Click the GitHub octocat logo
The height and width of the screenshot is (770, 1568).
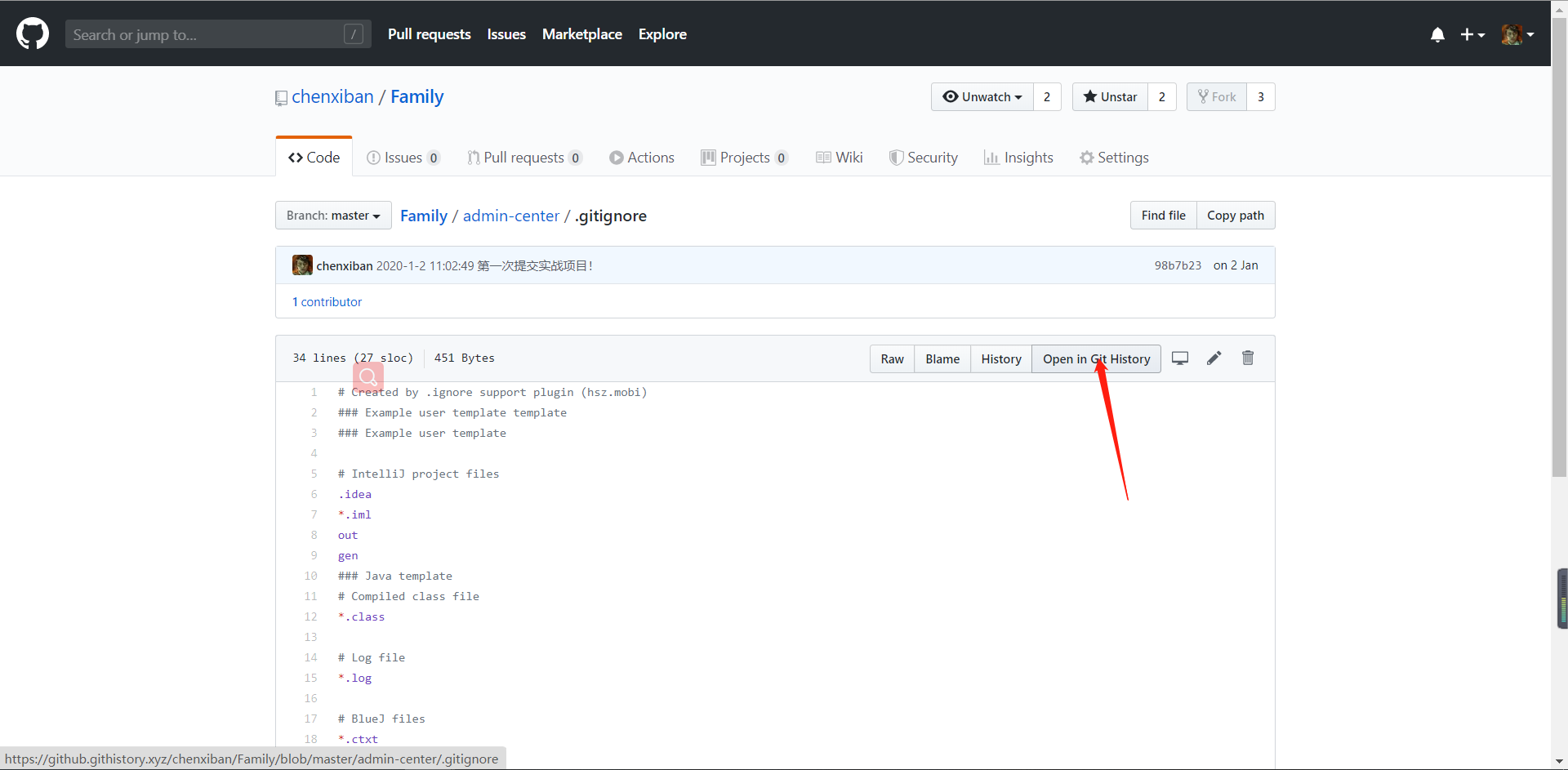pos(32,33)
